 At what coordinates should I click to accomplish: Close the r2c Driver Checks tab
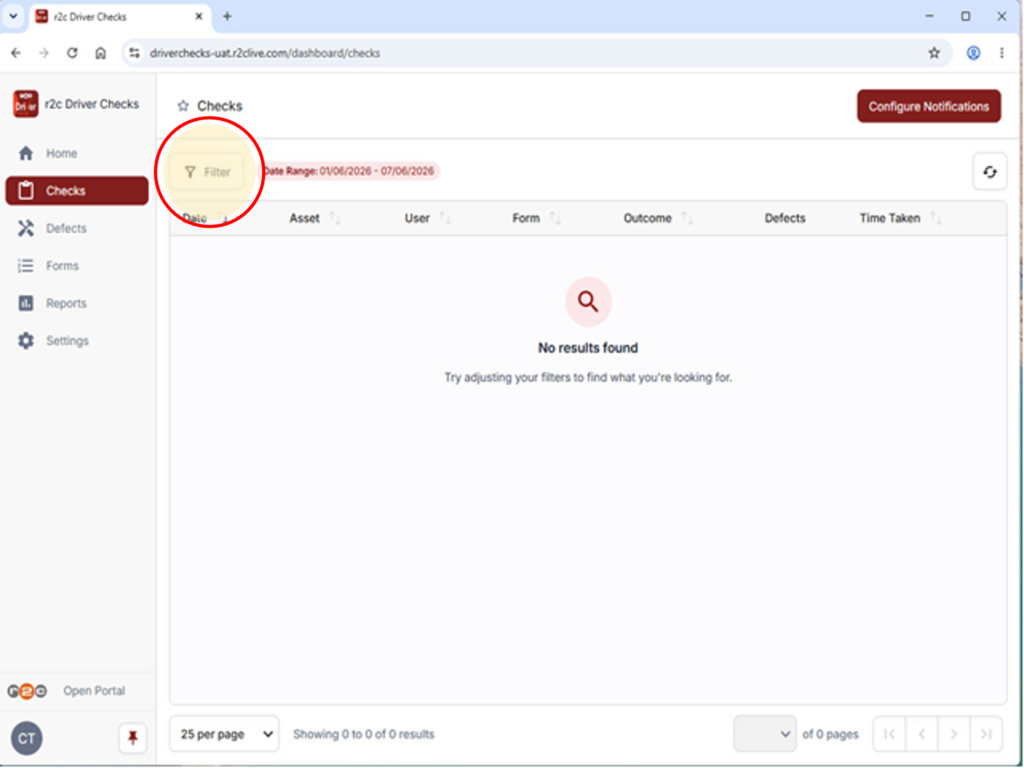pos(199,16)
